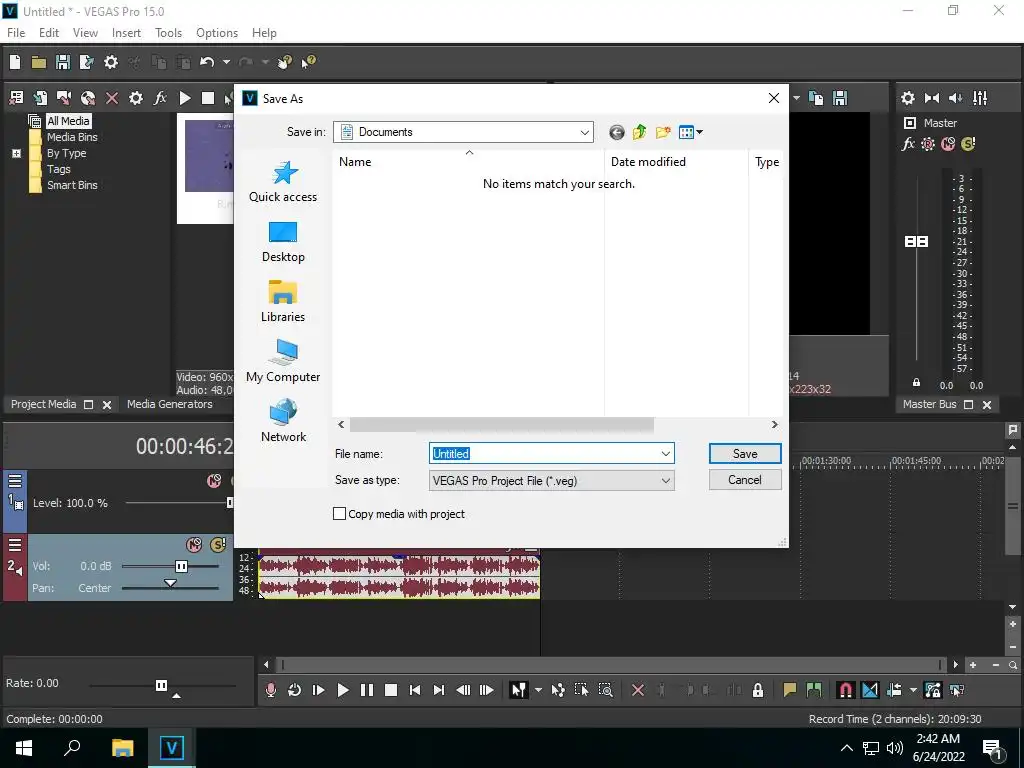Click the red X remove media icon
The height and width of the screenshot is (768, 1024).
[x=112, y=98]
